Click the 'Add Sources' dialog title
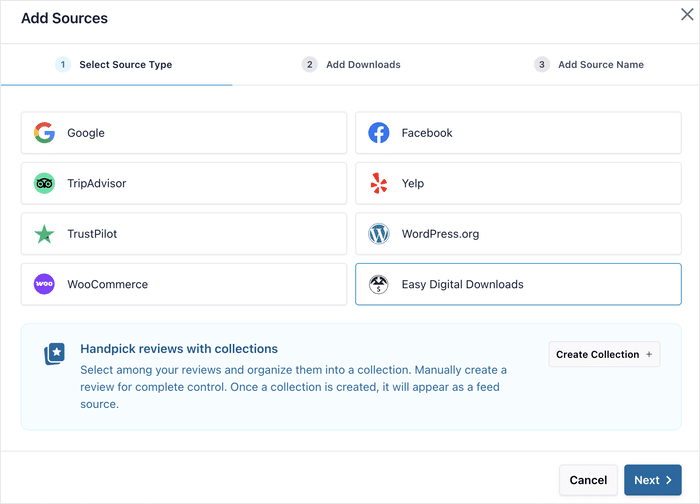This screenshot has width=700, height=504. coord(64,18)
